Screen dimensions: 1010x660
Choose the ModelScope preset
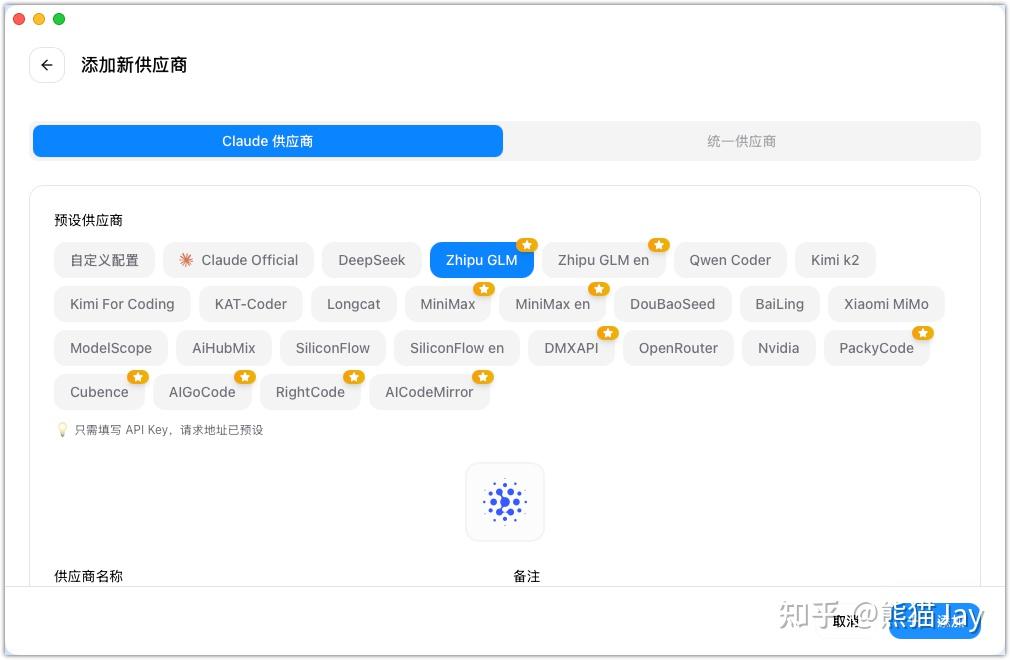[111, 348]
